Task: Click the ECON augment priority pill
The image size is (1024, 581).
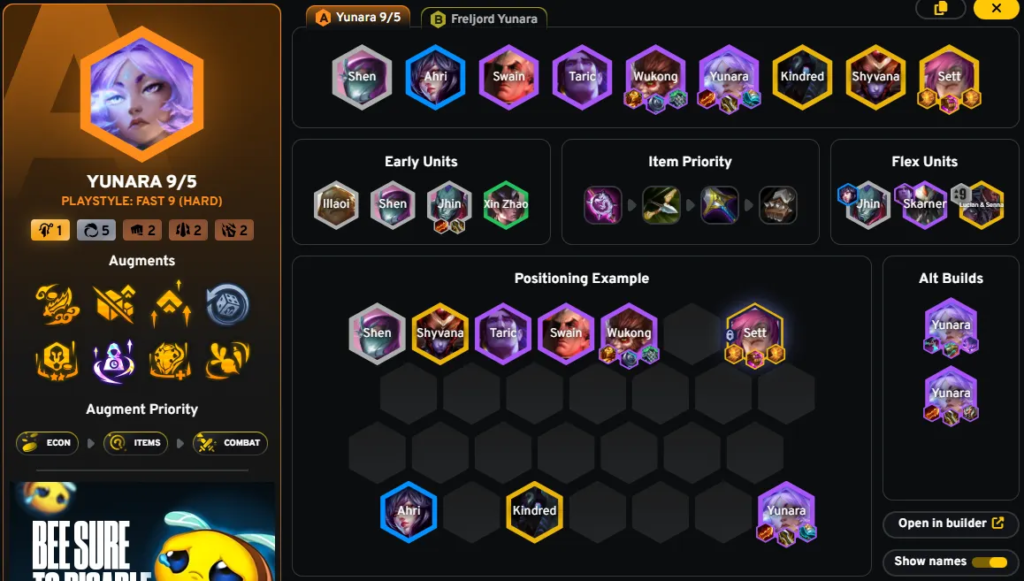Action: click(48, 443)
